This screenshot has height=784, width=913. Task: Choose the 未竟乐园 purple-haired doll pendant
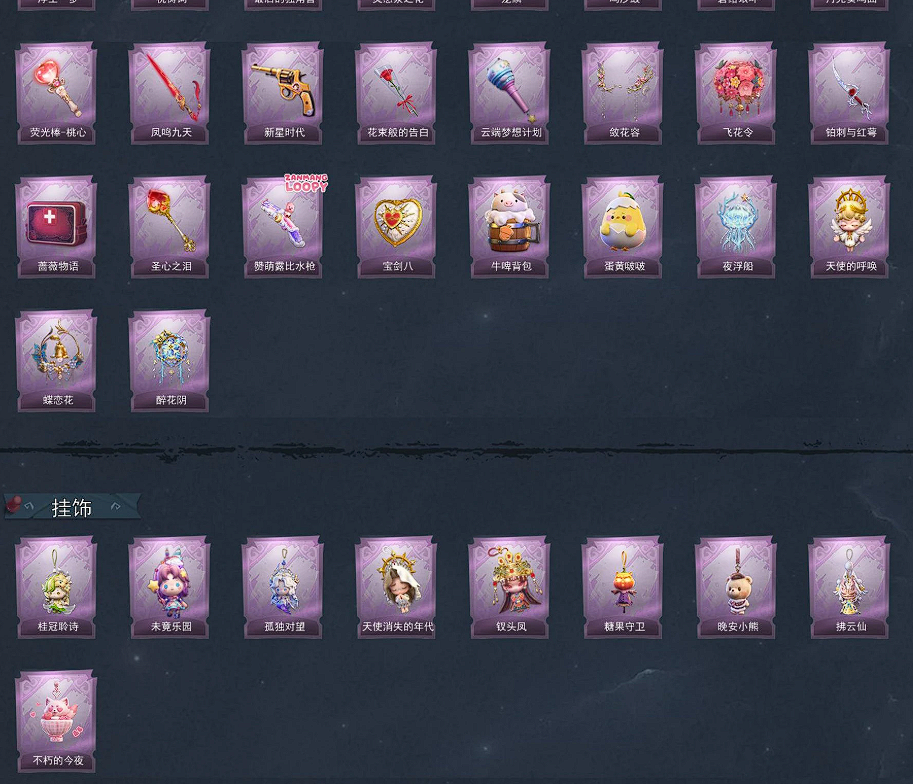pos(169,587)
